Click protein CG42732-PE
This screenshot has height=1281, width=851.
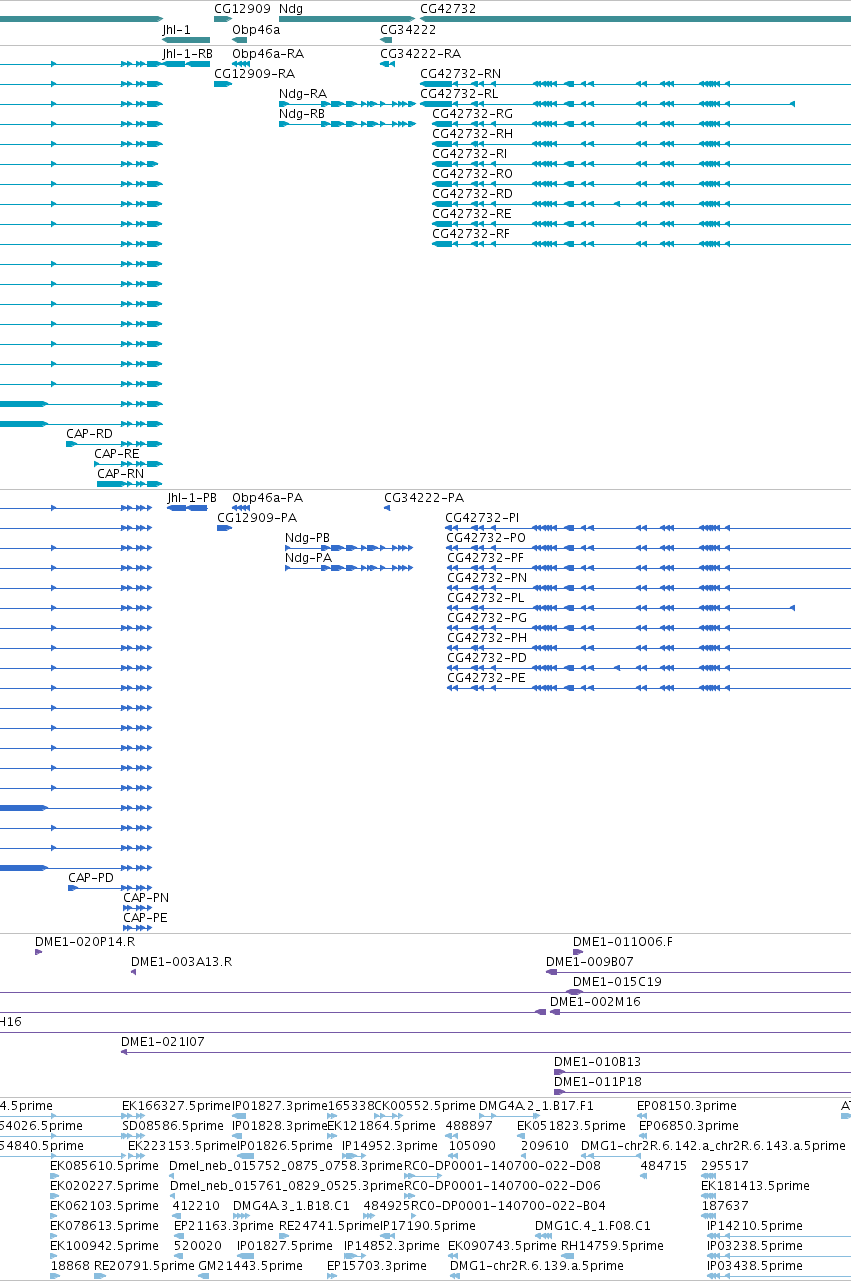tap(486, 678)
